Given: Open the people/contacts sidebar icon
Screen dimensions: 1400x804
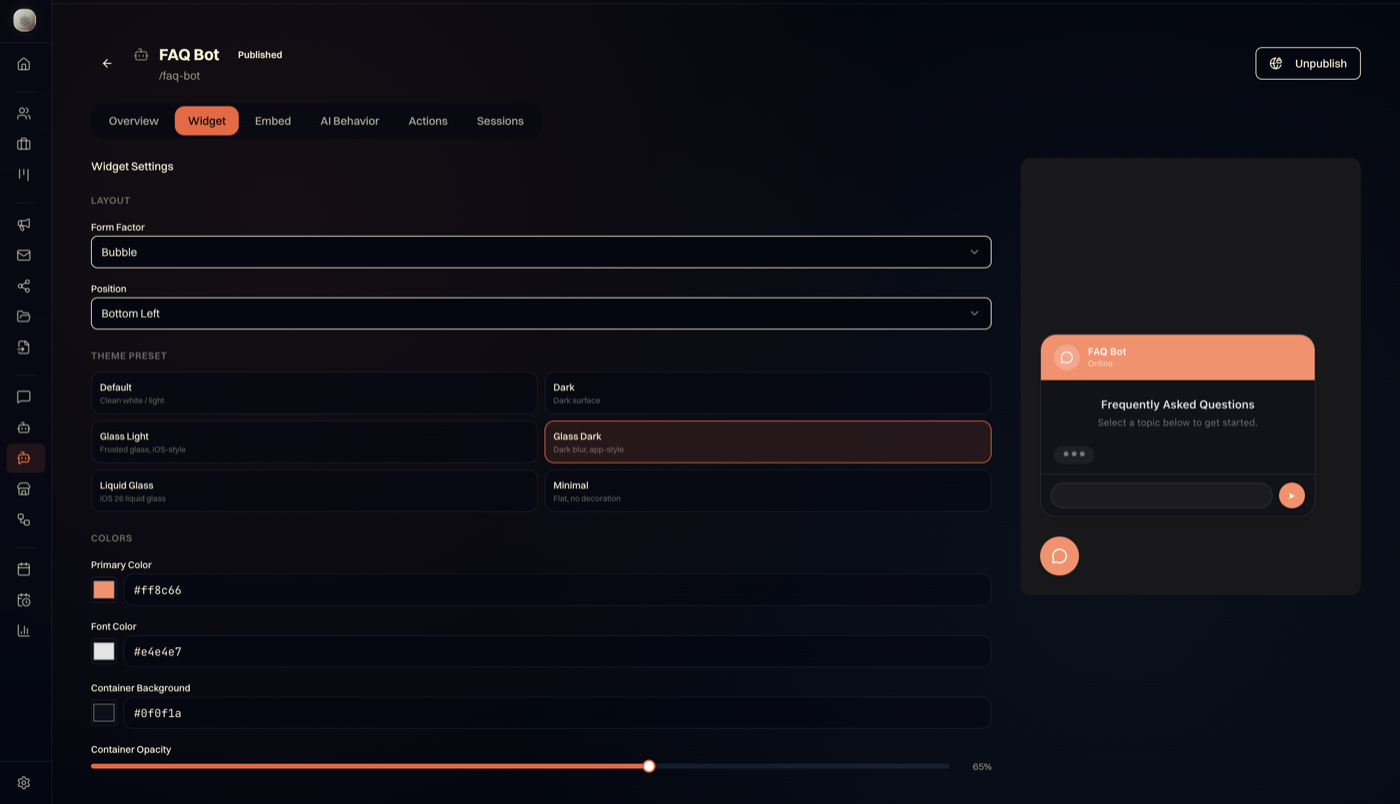Looking at the screenshot, I should [24, 113].
